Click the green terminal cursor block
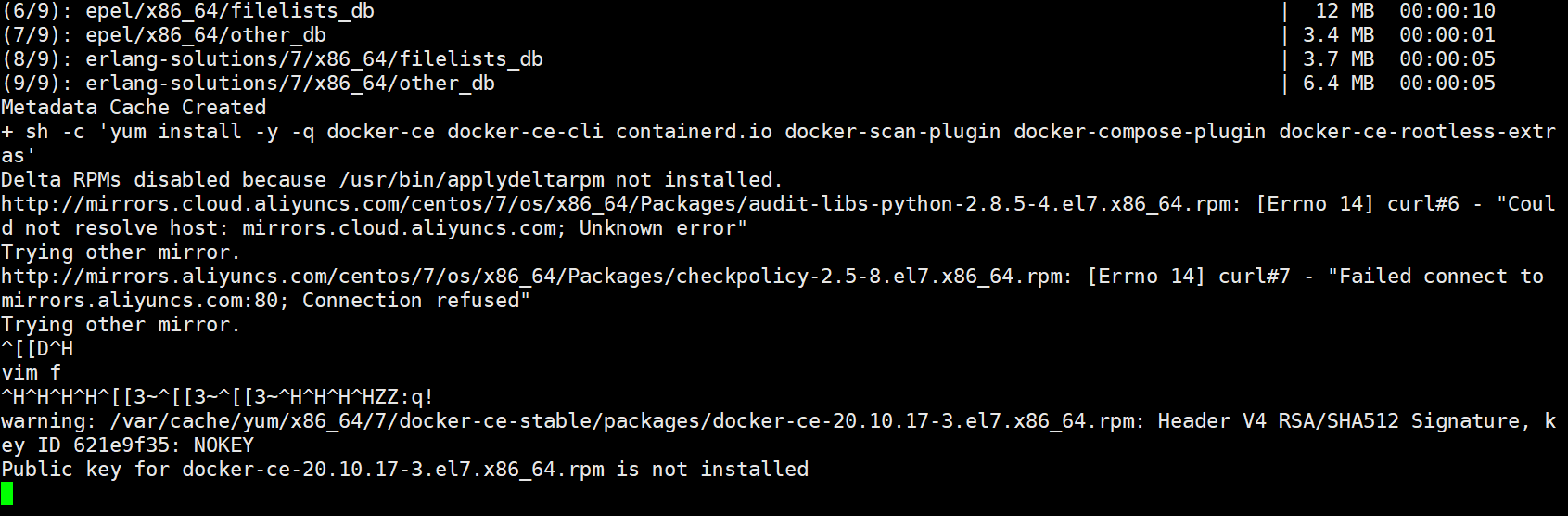Image resolution: width=1568 pixels, height=516 pixels. pyautogui.click(x=7, y=494)
